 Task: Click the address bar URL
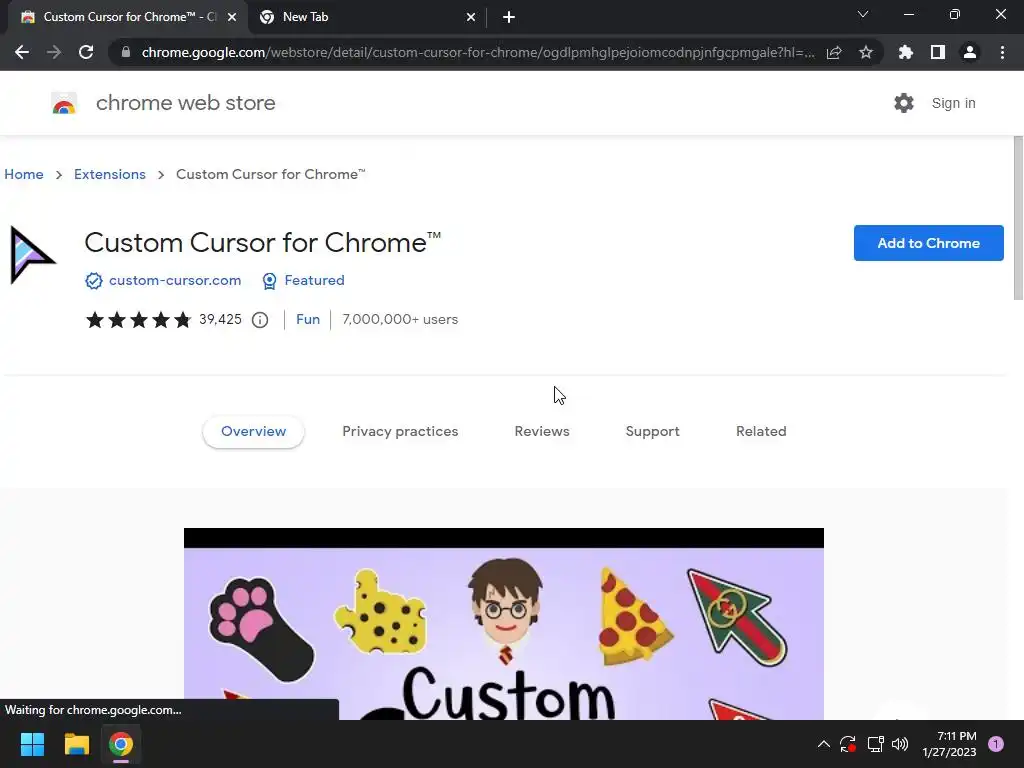coord(477,52)
